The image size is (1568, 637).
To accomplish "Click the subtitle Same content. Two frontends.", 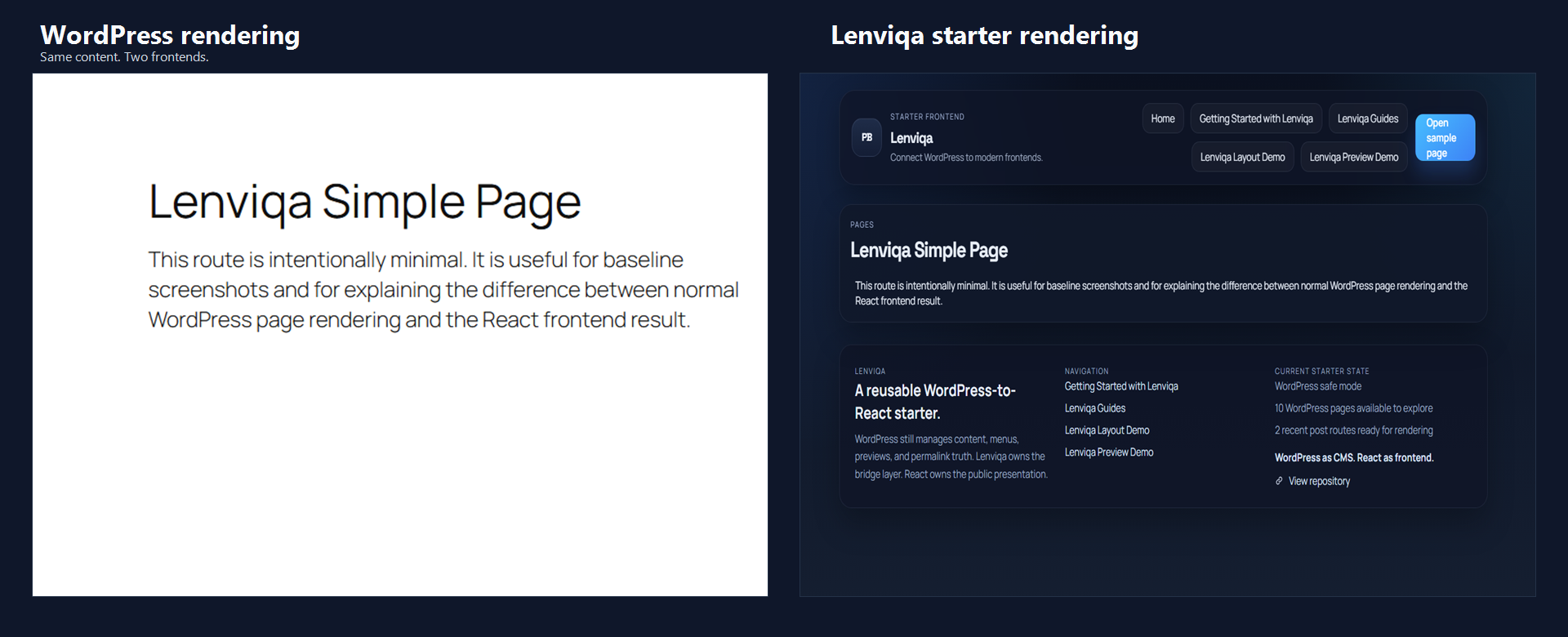I will coord(124,57).
